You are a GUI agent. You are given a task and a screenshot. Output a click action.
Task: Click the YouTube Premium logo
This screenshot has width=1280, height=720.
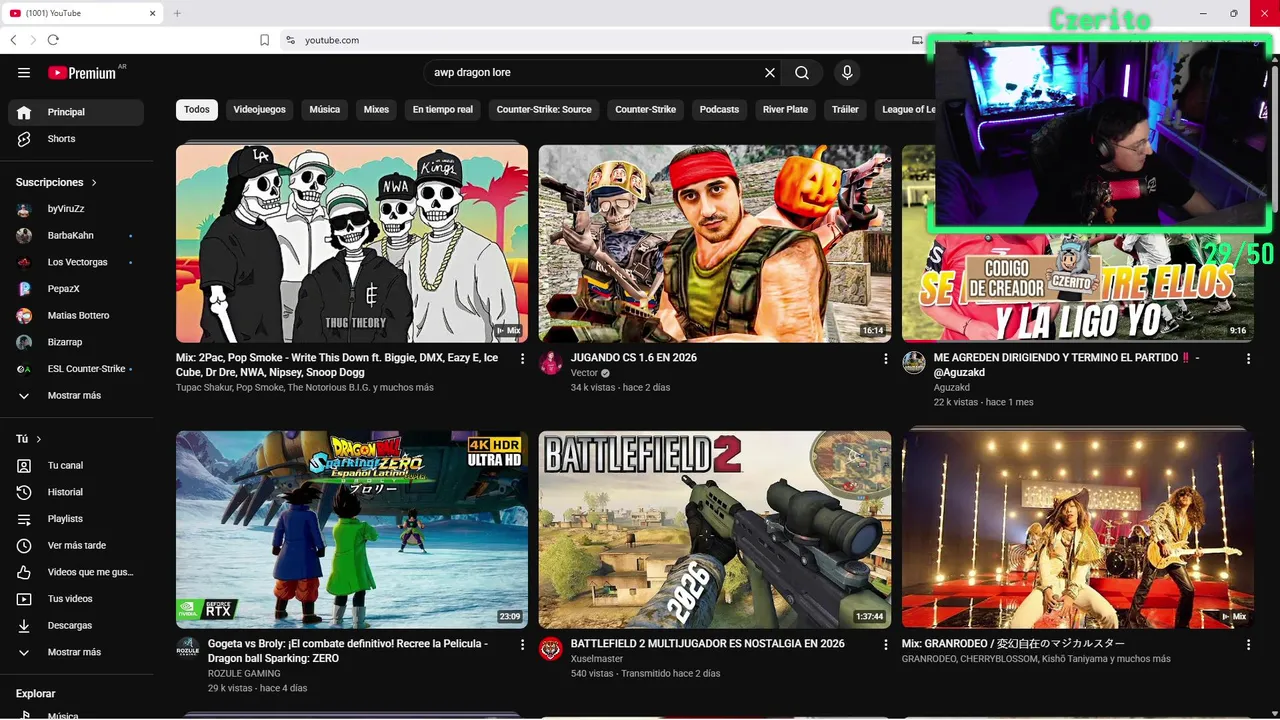coord(82,73)
